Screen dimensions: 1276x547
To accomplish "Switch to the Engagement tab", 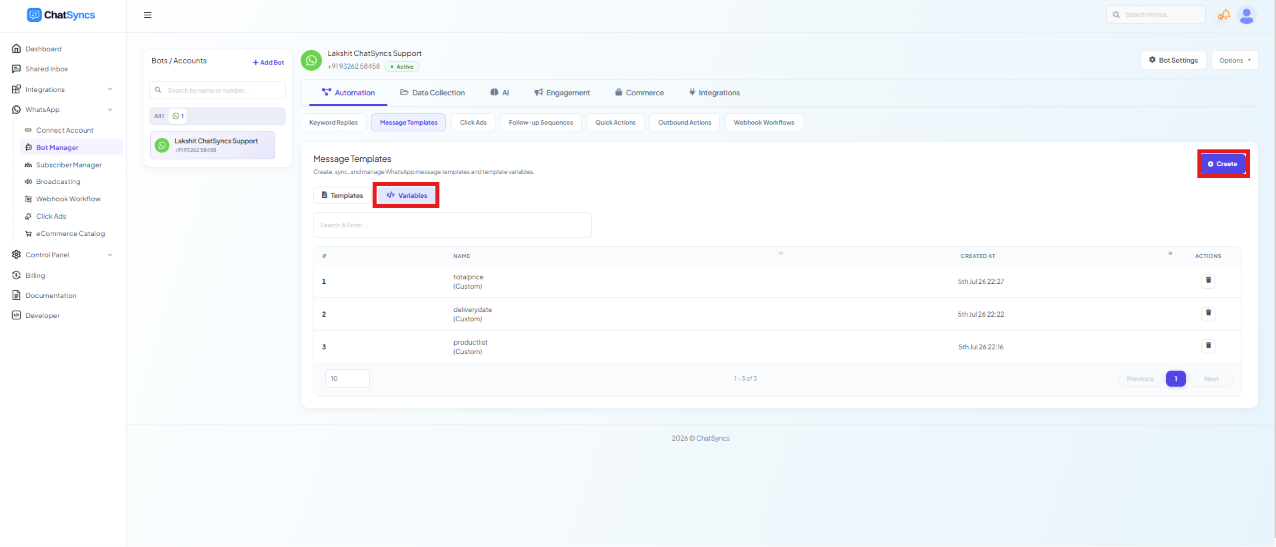I will [x=562, y=93].
